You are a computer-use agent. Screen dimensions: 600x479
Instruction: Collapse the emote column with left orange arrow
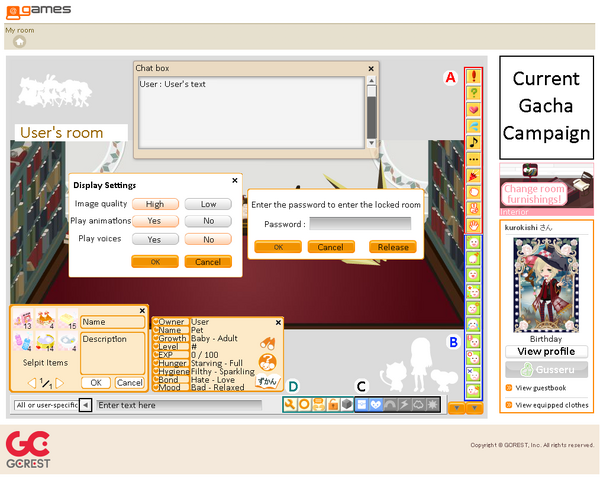(457, 408)
